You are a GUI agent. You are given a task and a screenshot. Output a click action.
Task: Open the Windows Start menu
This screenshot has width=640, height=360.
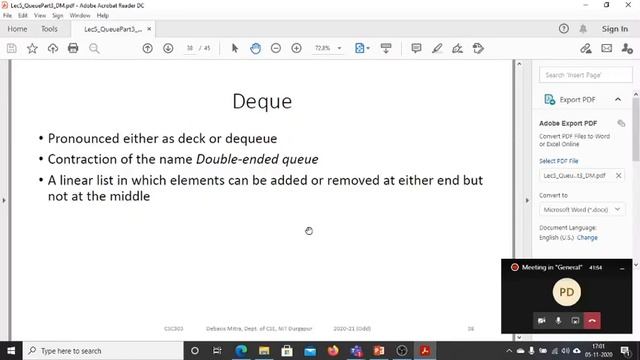tap(11, 351)
